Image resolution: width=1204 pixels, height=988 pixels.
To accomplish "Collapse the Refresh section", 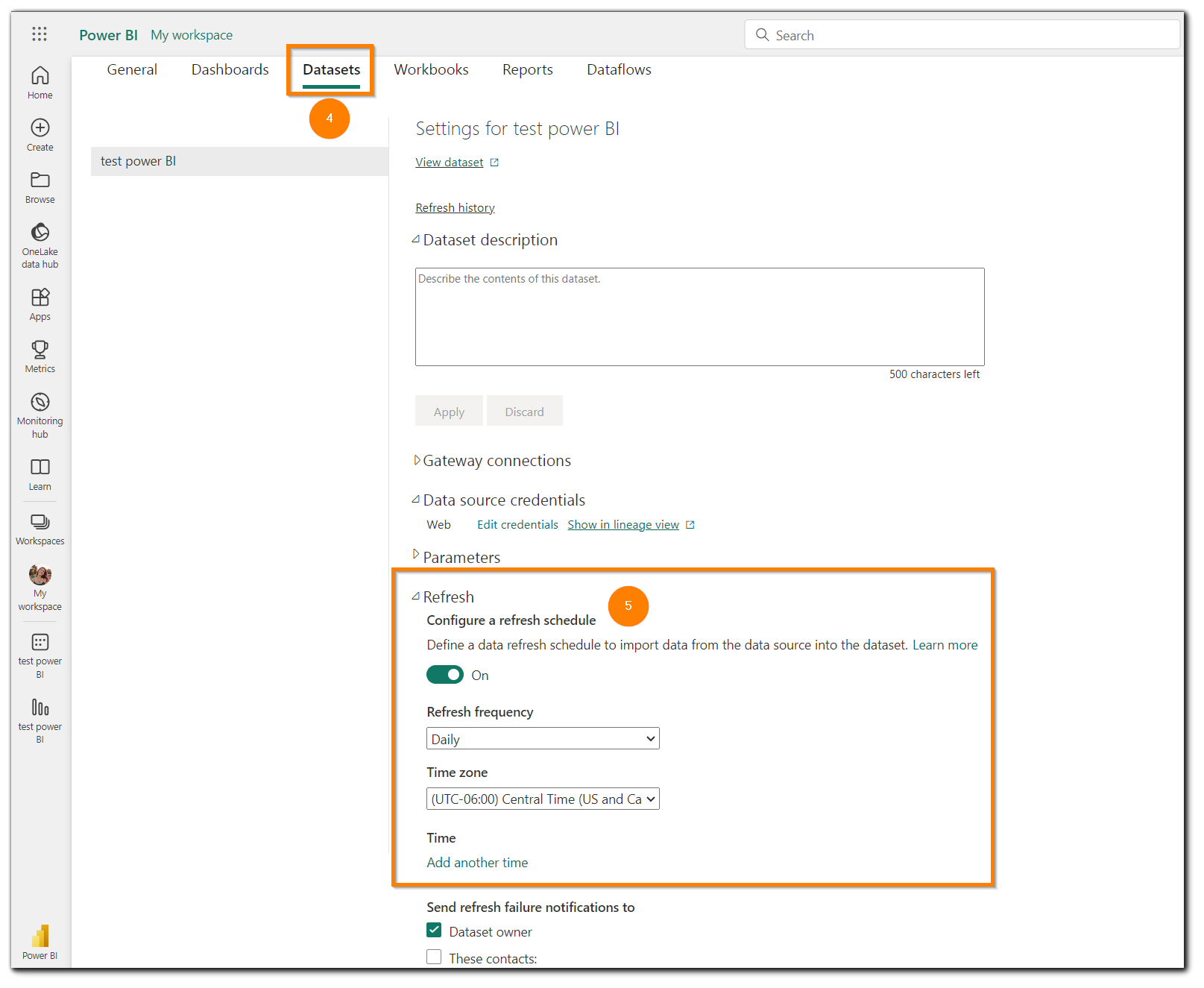I will [x=416, y=597].
